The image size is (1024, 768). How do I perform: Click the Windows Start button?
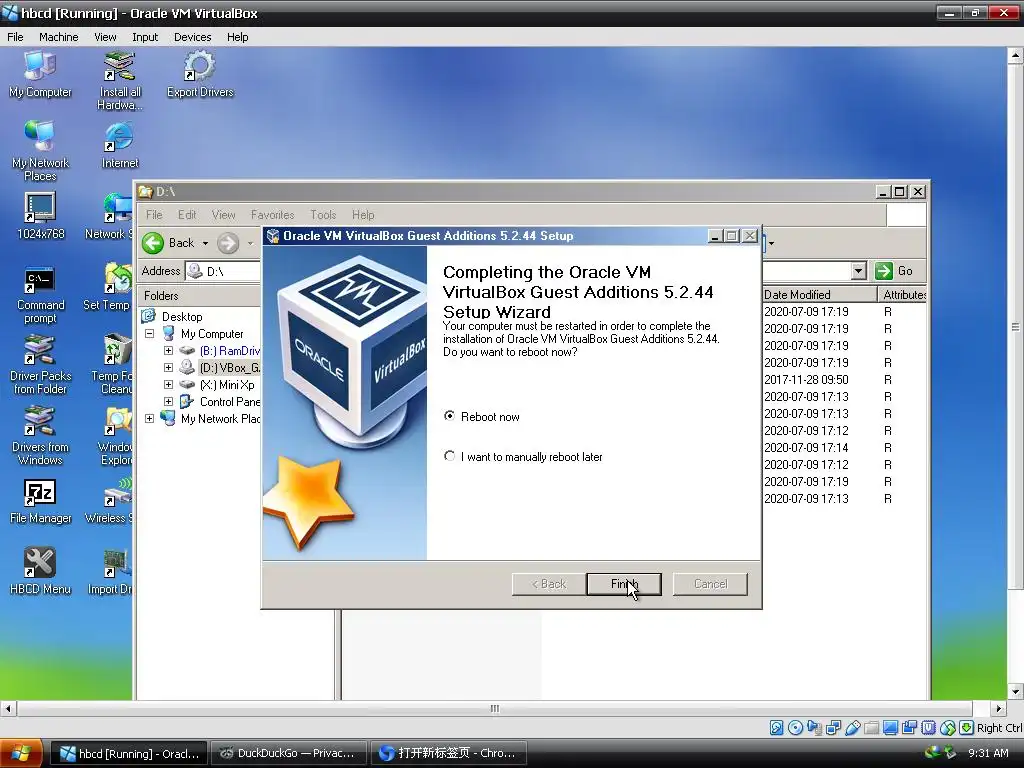pos(21,753)
